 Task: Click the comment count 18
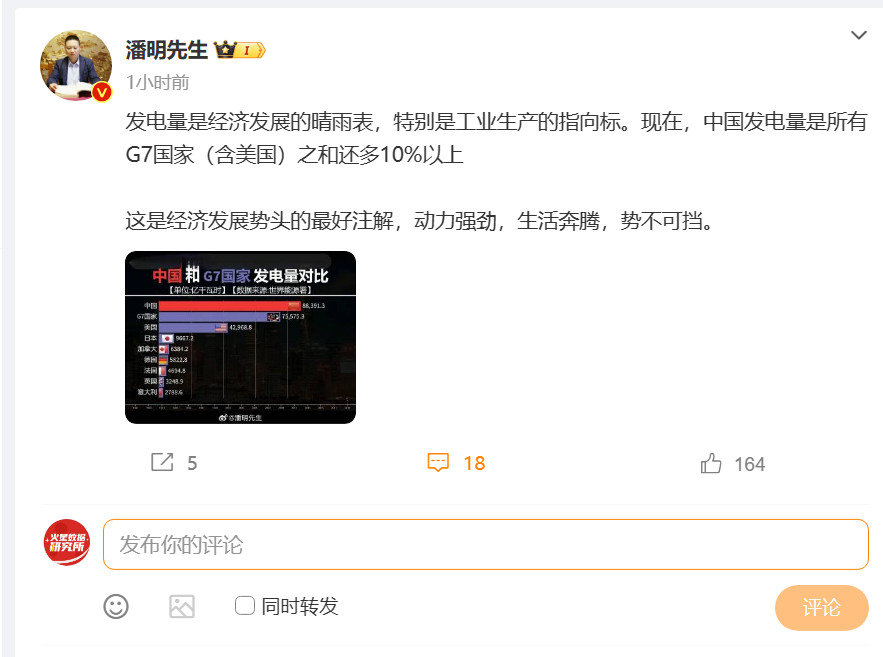[474, 463]
